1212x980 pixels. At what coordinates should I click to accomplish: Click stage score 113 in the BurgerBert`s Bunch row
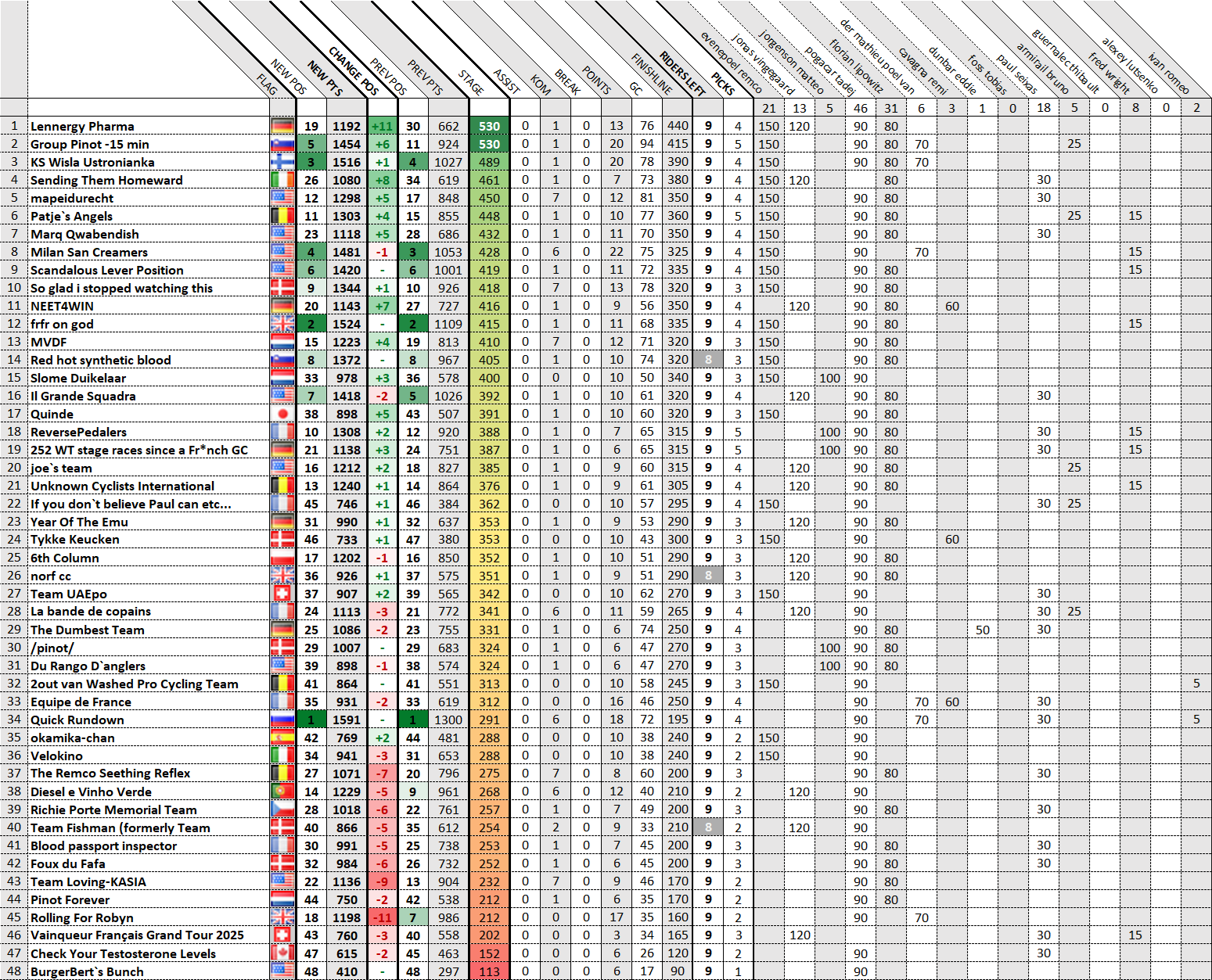(490, 971)
